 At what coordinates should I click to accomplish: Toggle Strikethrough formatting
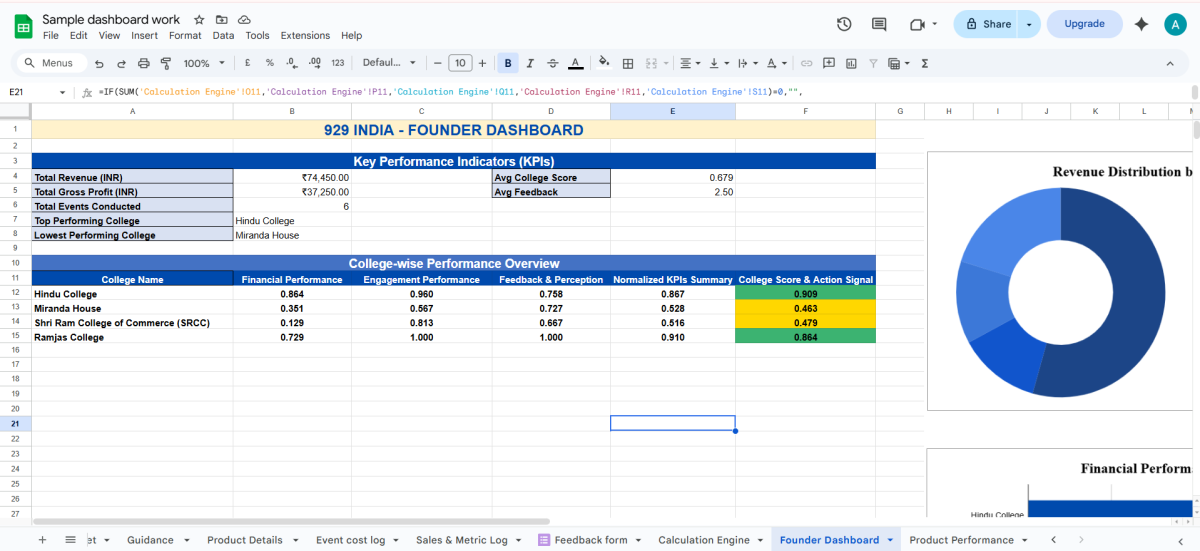tap(552, 63)
